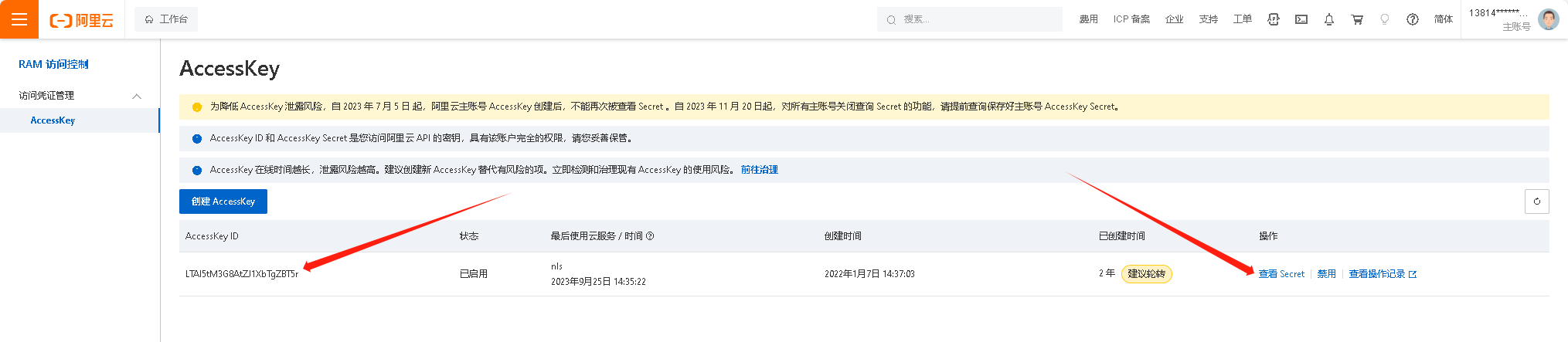Screen dimensions: 1568x342
Task: Open 查看操作记录 link
Action: pos(1376,274)
